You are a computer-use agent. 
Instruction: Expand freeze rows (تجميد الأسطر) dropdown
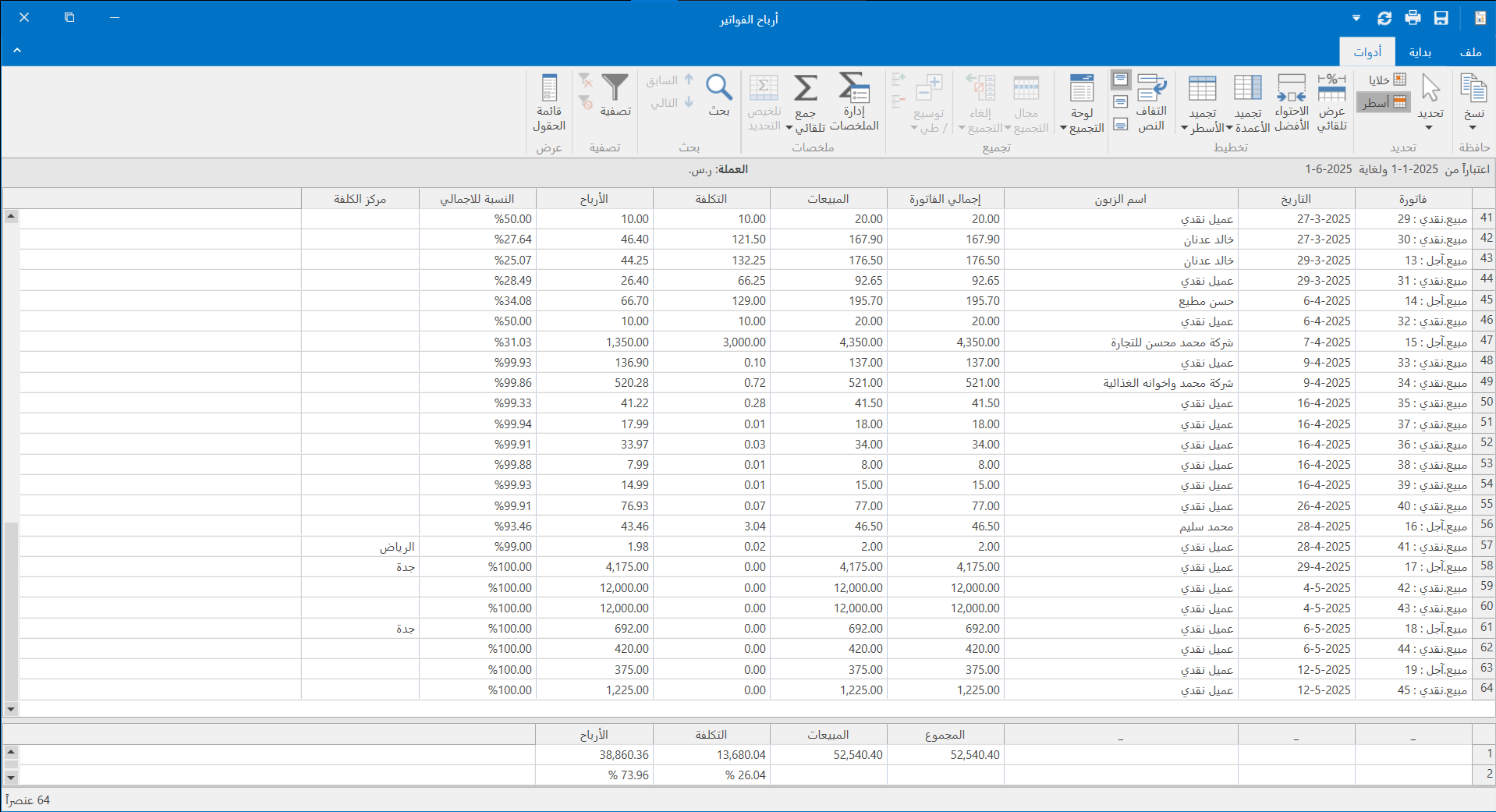click(x=1184, y=128)
